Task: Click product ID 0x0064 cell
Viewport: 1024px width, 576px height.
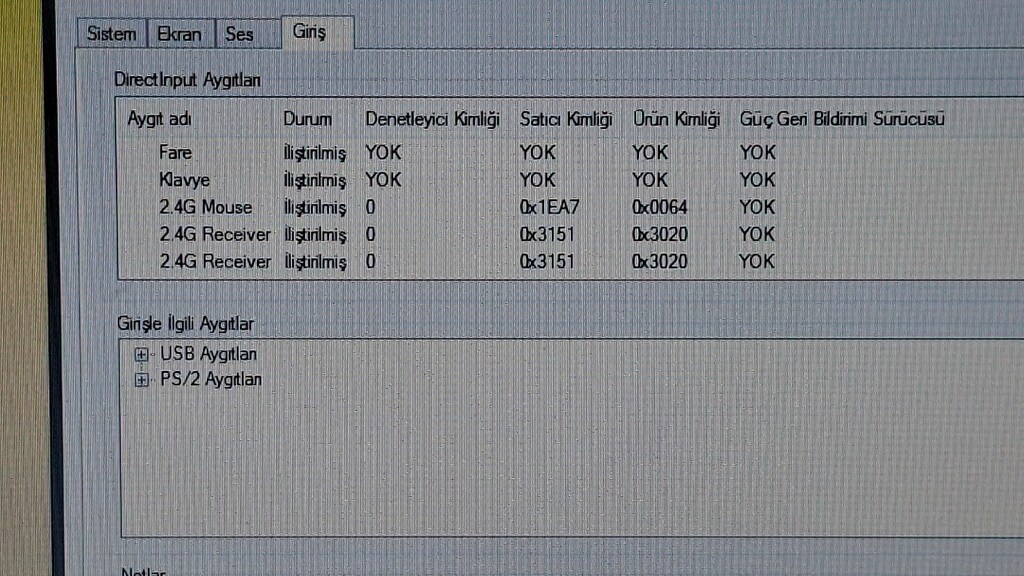Action: pyautogui.click(x=660, y=207)
